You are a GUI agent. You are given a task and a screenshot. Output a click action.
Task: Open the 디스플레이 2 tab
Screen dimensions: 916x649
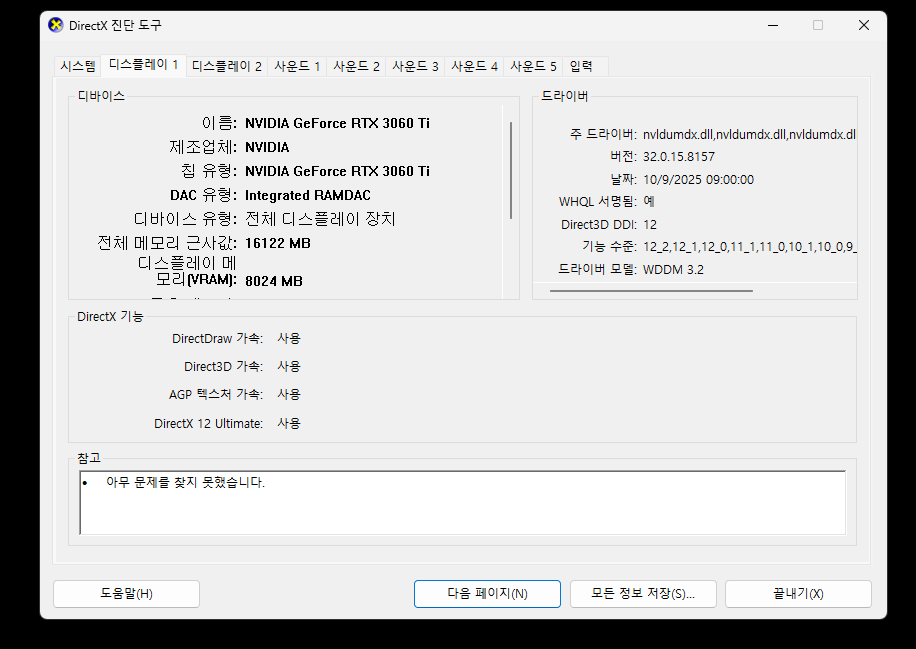coord(226,66)
